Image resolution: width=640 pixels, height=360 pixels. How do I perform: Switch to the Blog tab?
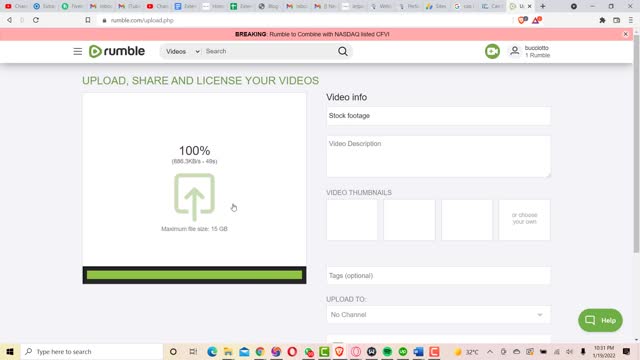269,6
